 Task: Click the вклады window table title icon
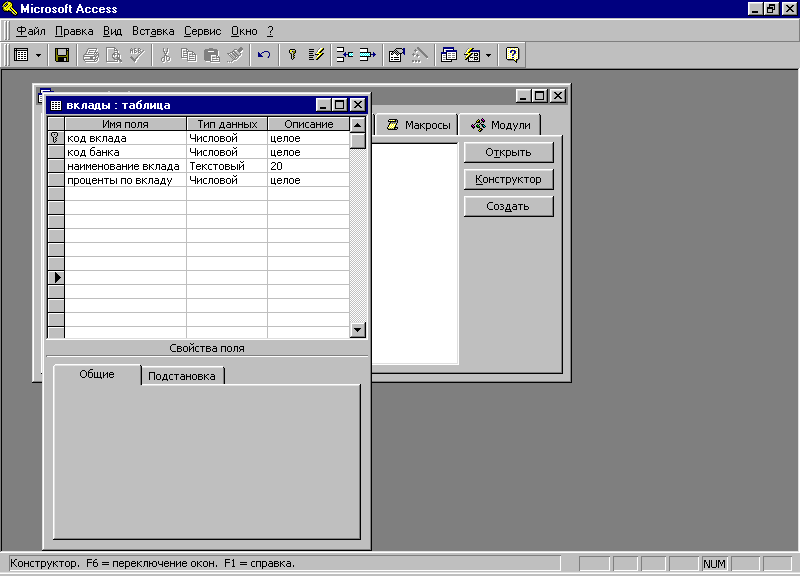point(56,105)
